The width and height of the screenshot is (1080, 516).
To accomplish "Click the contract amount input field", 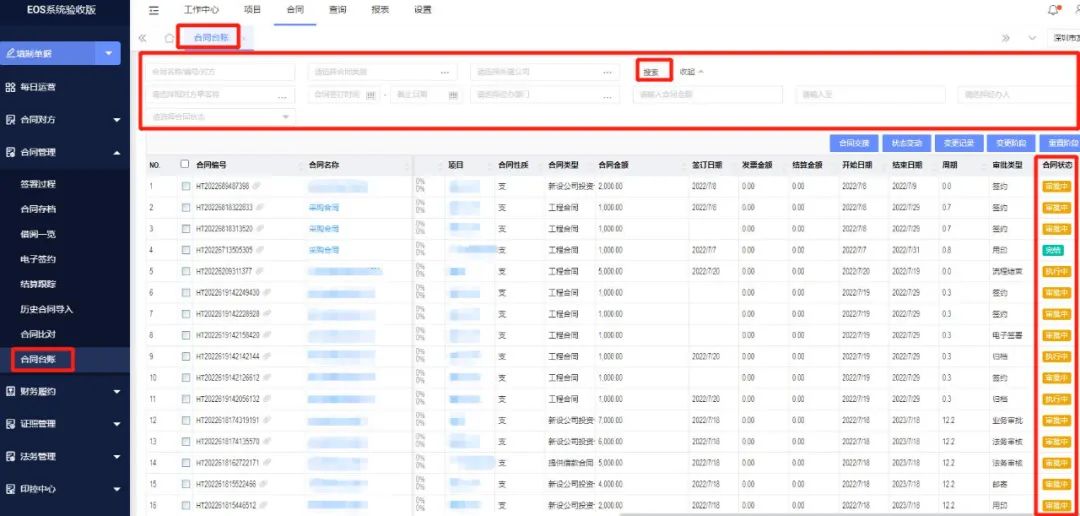I will (x=707, y=95).
